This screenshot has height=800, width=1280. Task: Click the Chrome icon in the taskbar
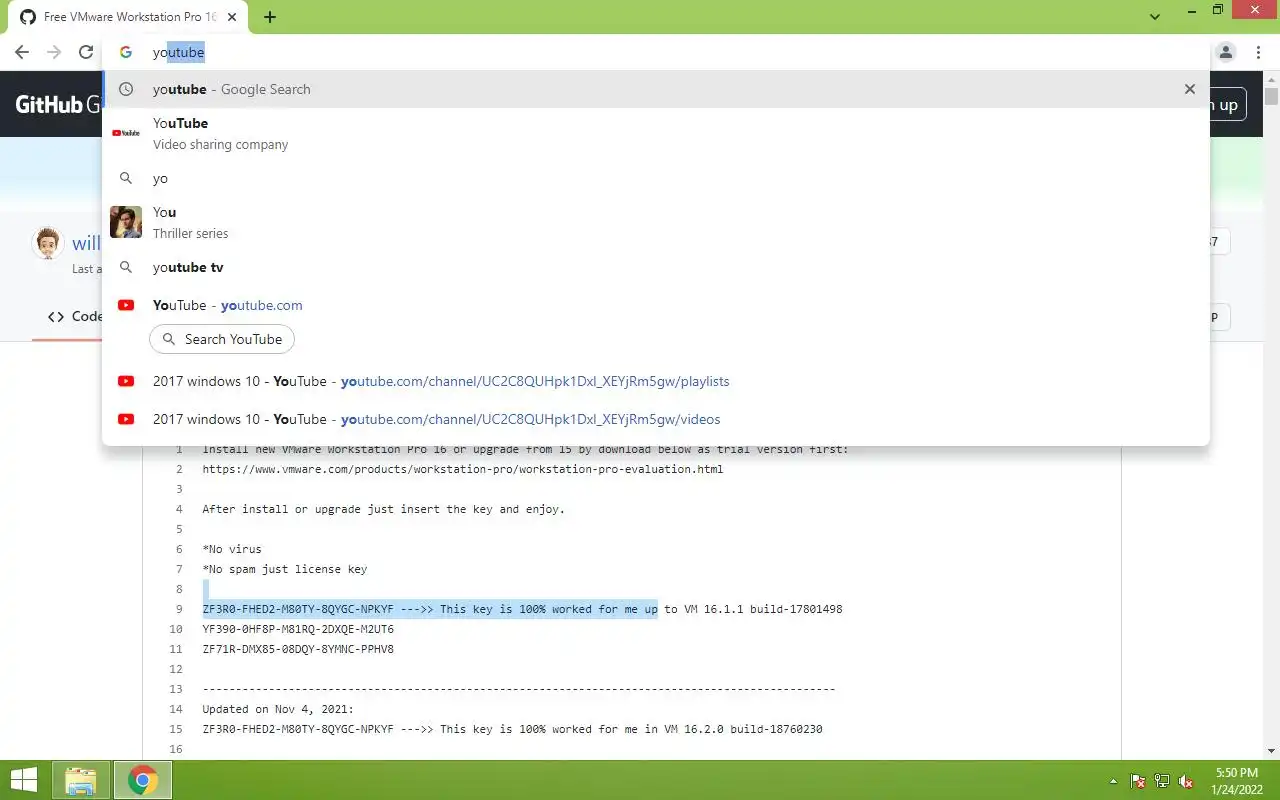tap(143, 780)
